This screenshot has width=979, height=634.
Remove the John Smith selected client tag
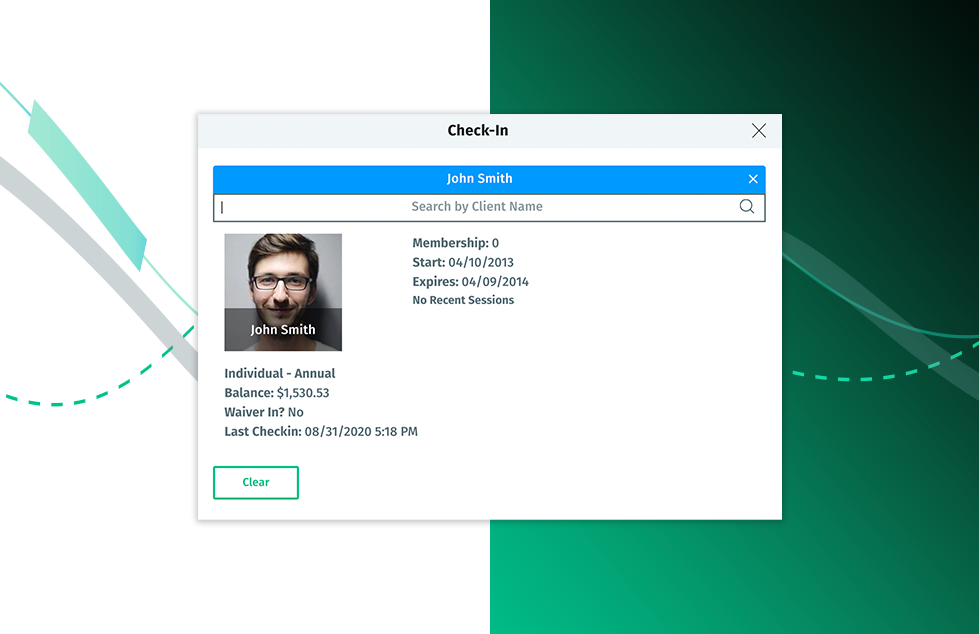753,179
